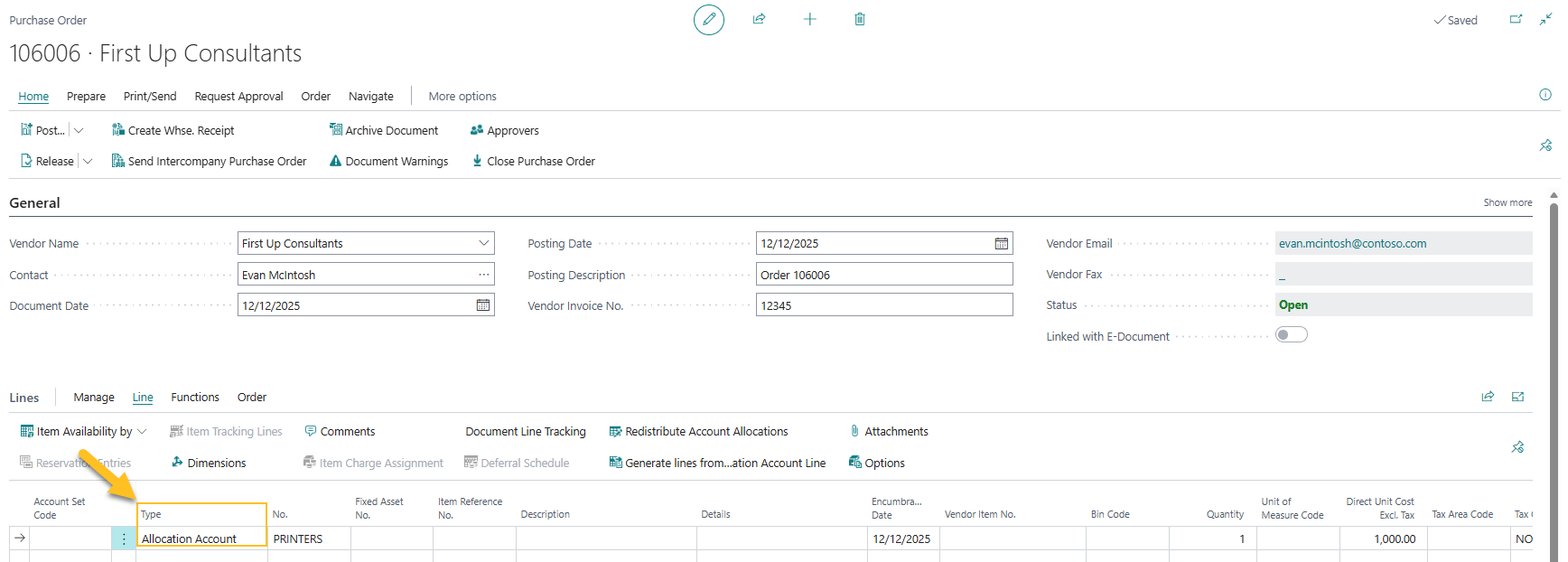Click the Document Warnings icon

tap(335, 161)
